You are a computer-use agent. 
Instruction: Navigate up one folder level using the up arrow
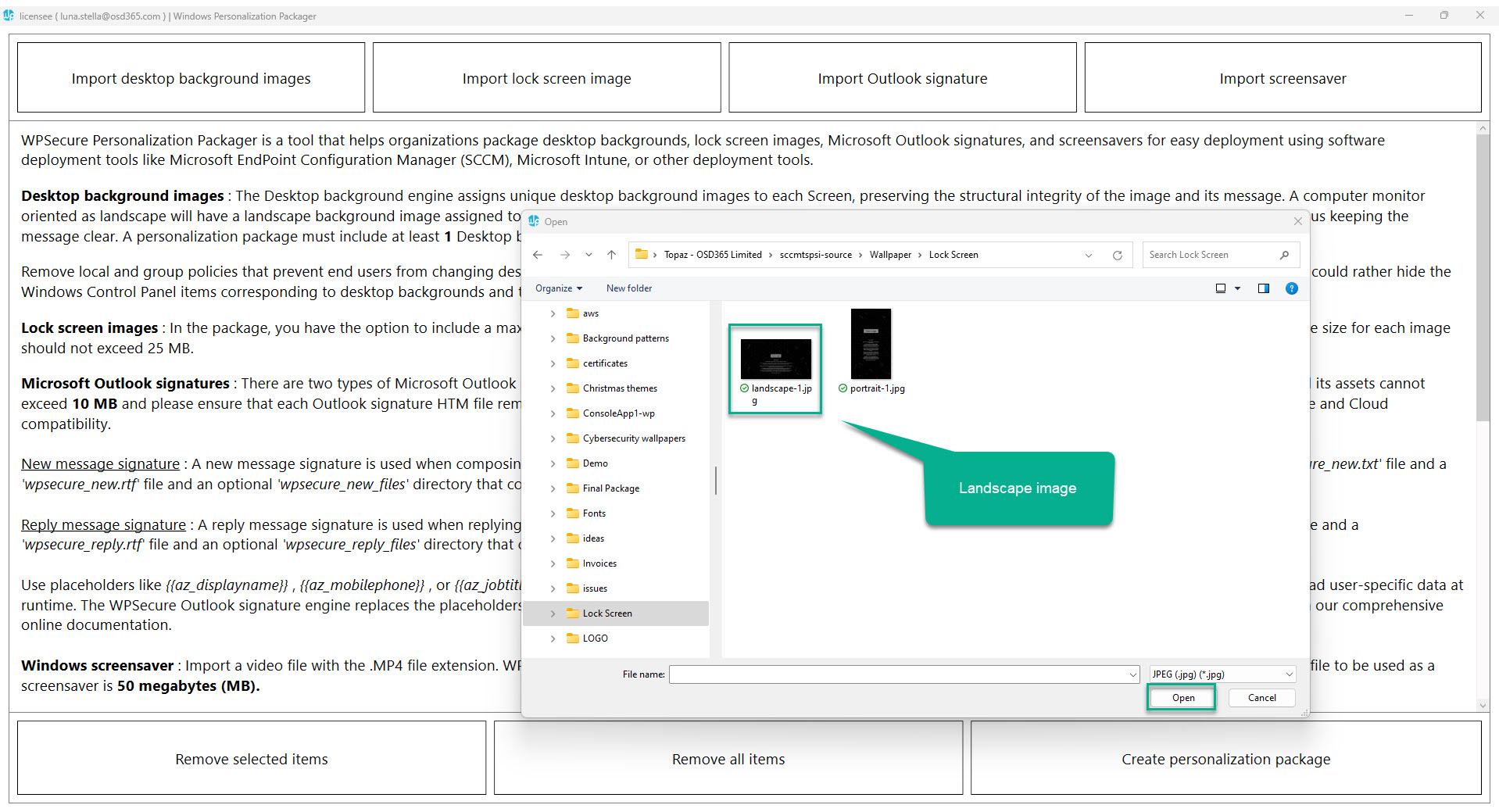coord(612,254)
